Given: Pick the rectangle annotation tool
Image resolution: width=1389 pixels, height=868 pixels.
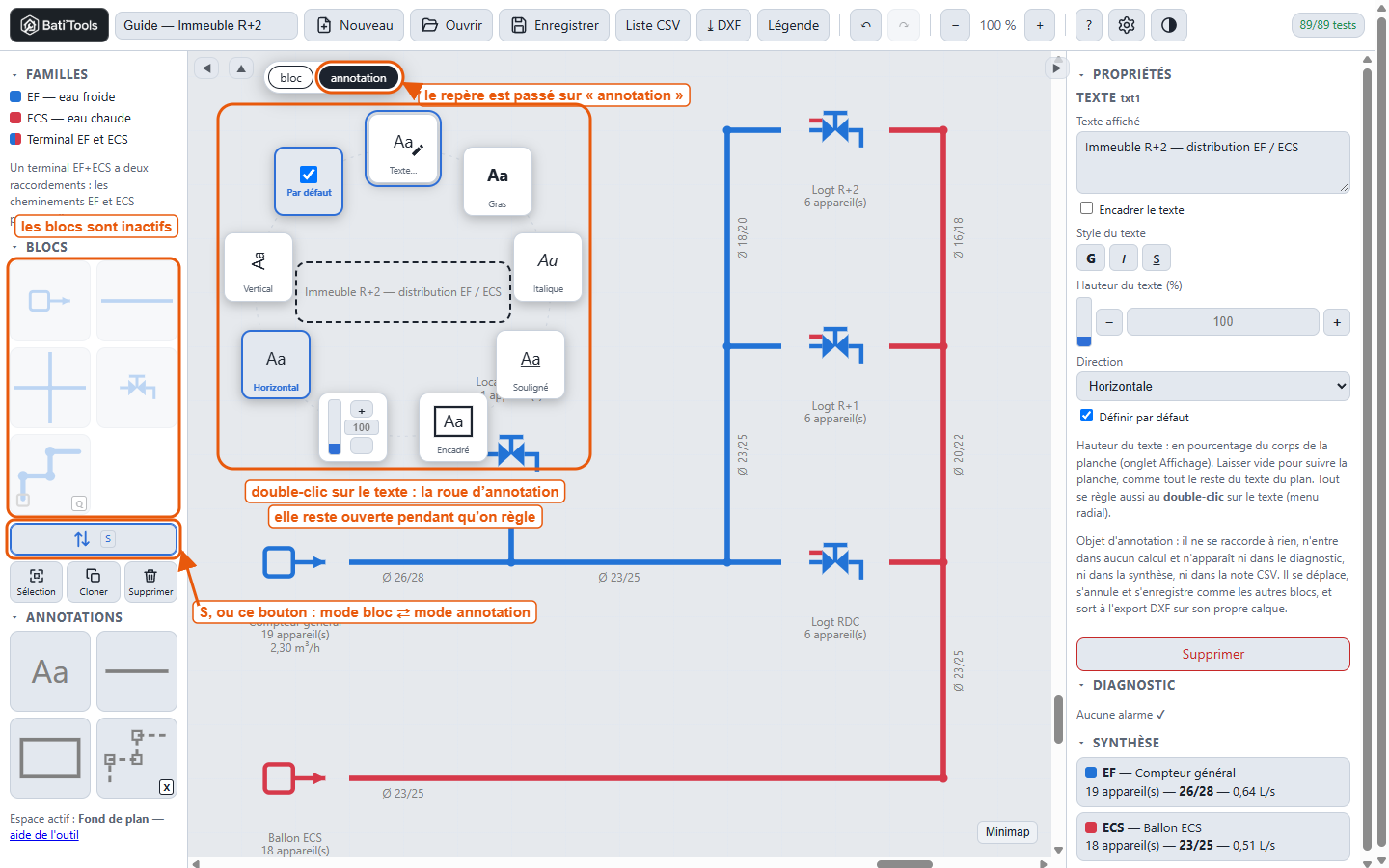Looking at the screenshot, I should 50,758.
